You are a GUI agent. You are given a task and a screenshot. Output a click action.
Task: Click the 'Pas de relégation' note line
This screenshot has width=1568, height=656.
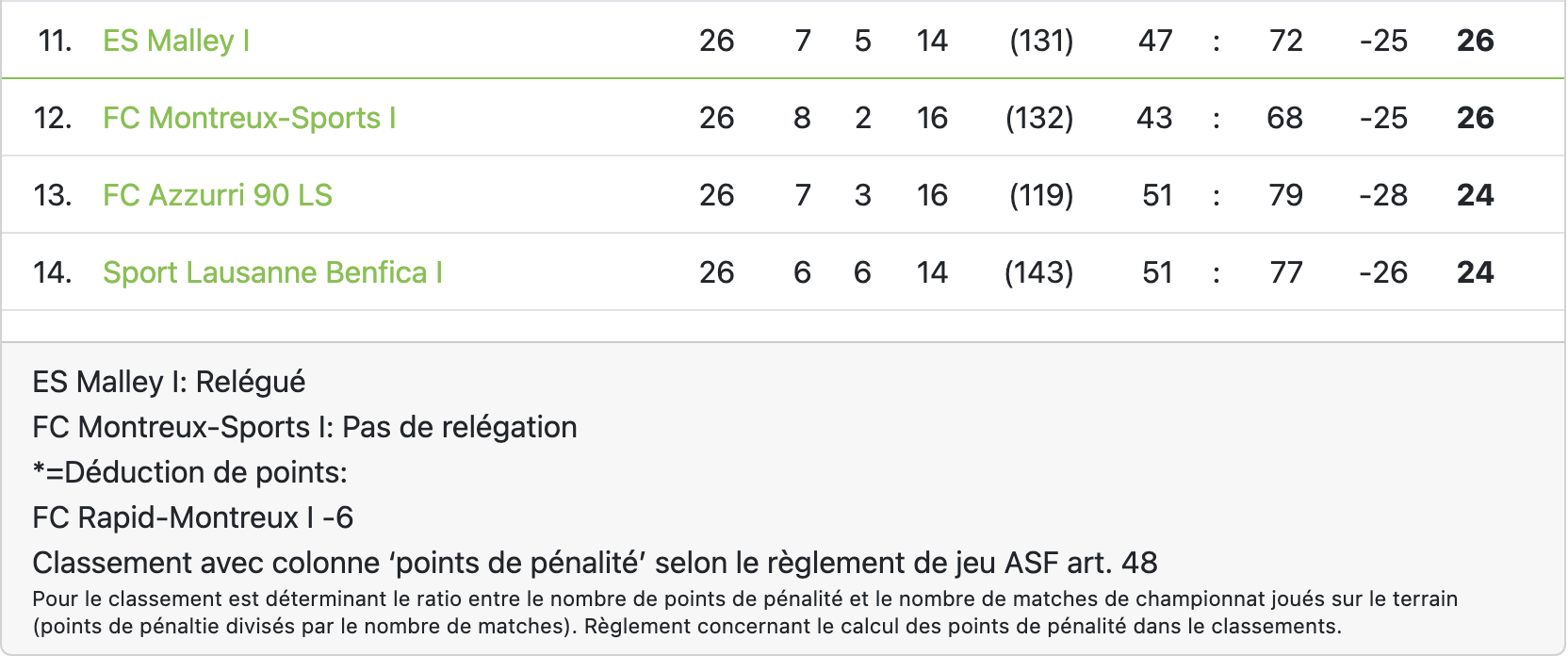304,427
